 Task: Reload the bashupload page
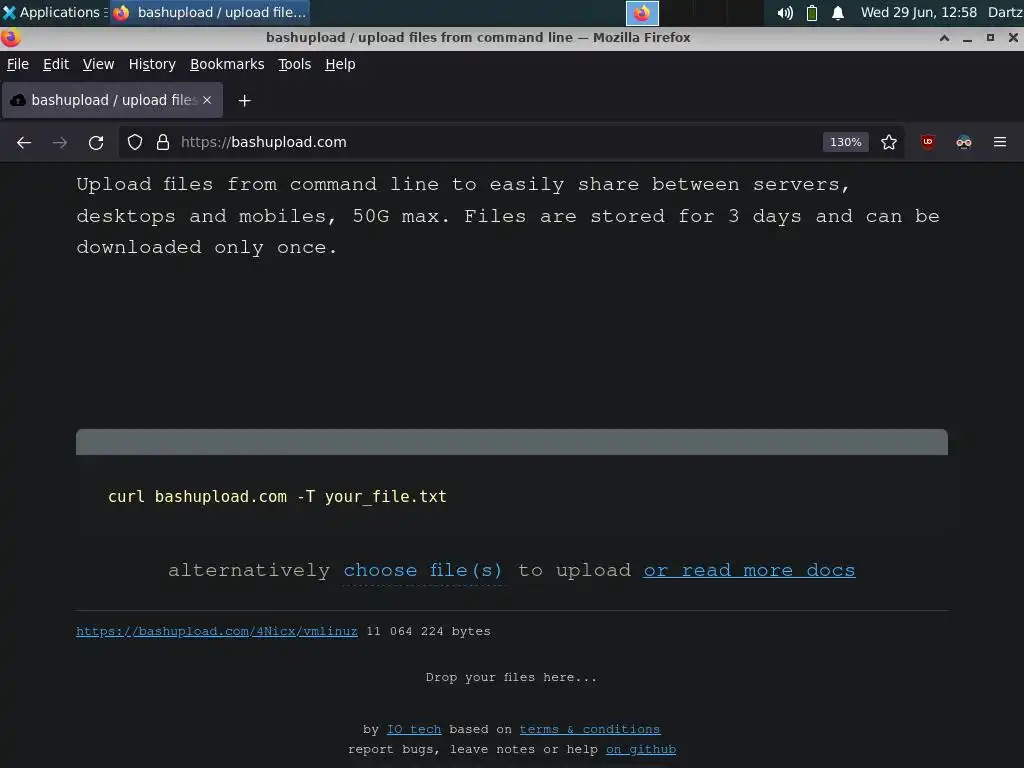pyautogui.click(x=96, y=142)
